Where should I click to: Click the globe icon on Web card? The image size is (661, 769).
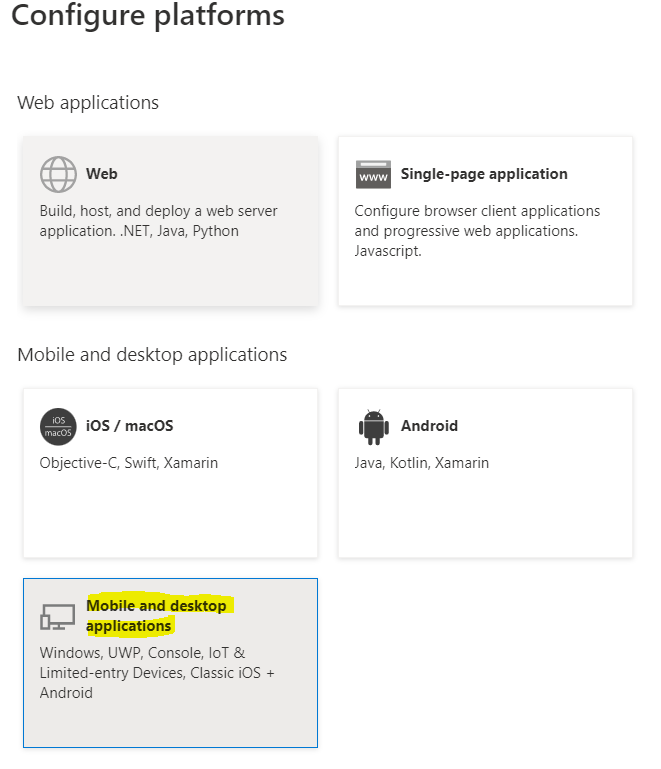click(x=58, y=174)
